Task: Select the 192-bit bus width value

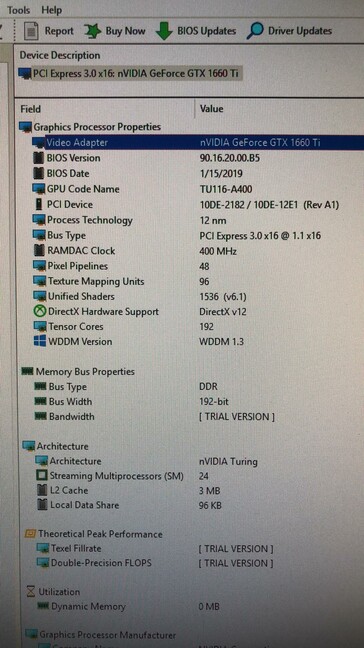Action: tap(214, 401)
